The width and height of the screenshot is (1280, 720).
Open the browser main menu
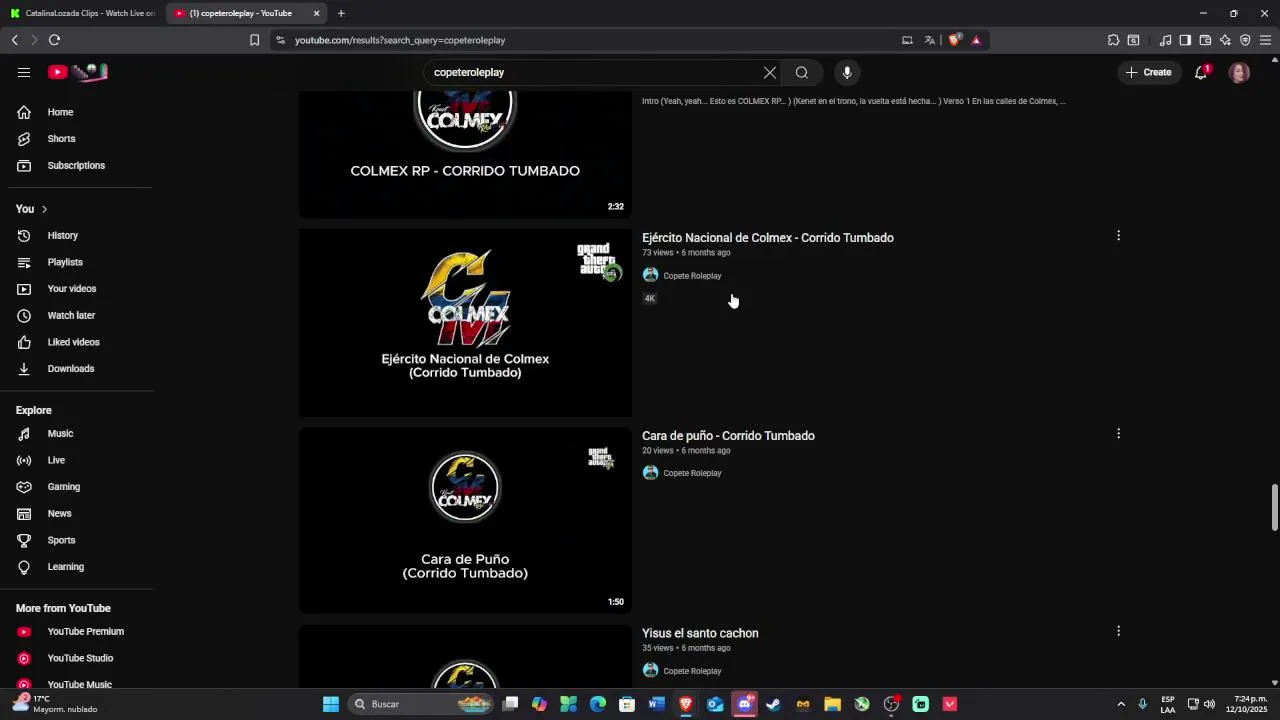1265,40
